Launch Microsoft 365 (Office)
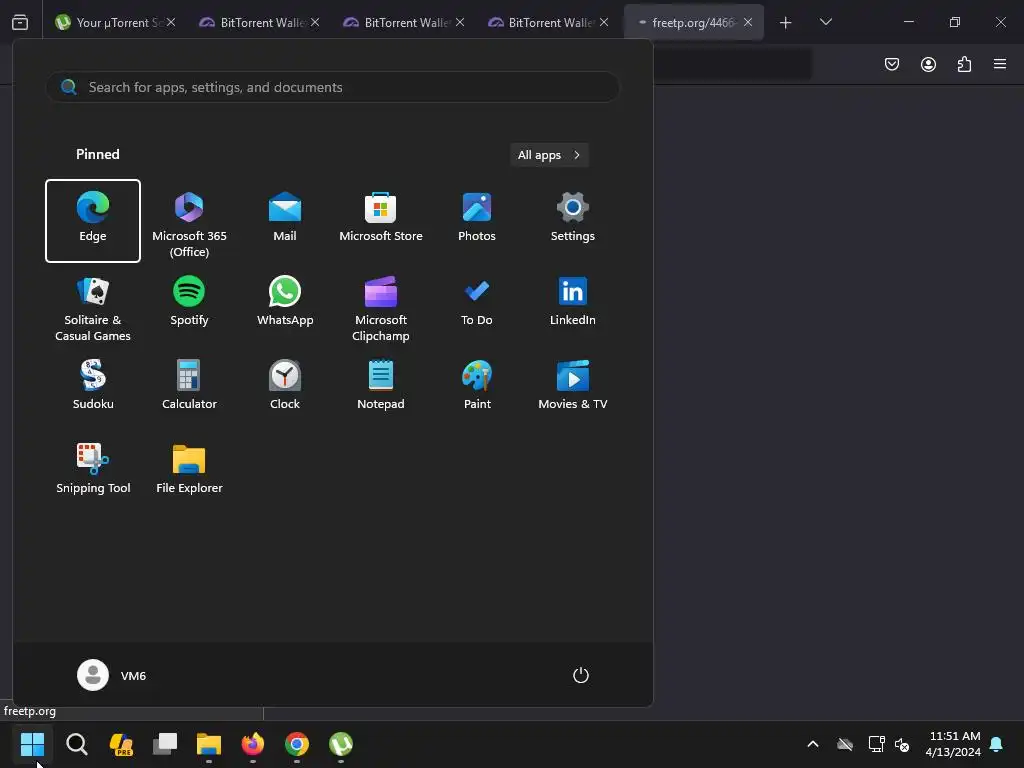1024x768 pixels. pos(189,224)
